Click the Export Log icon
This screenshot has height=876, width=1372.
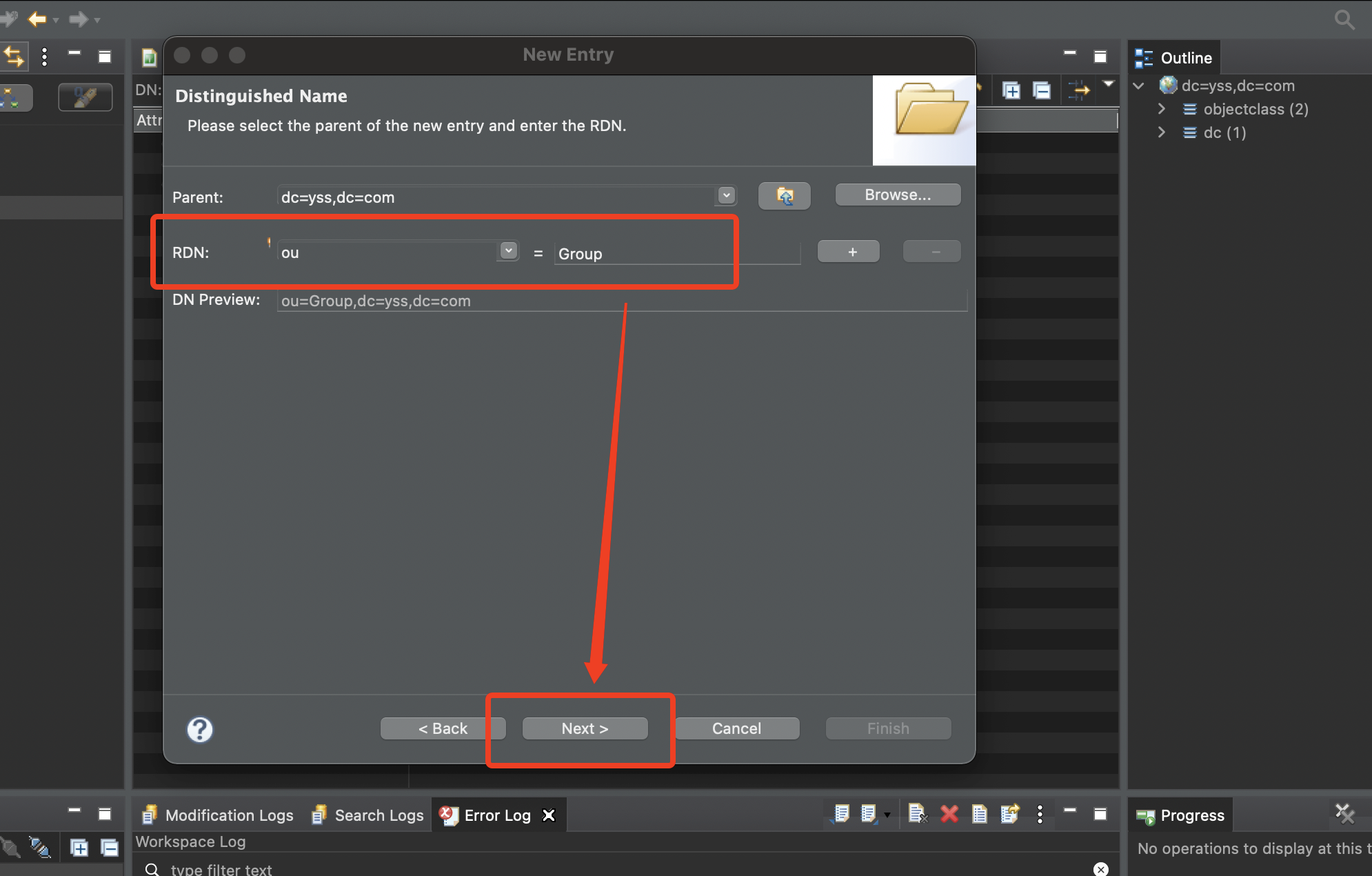coord(841,815)
